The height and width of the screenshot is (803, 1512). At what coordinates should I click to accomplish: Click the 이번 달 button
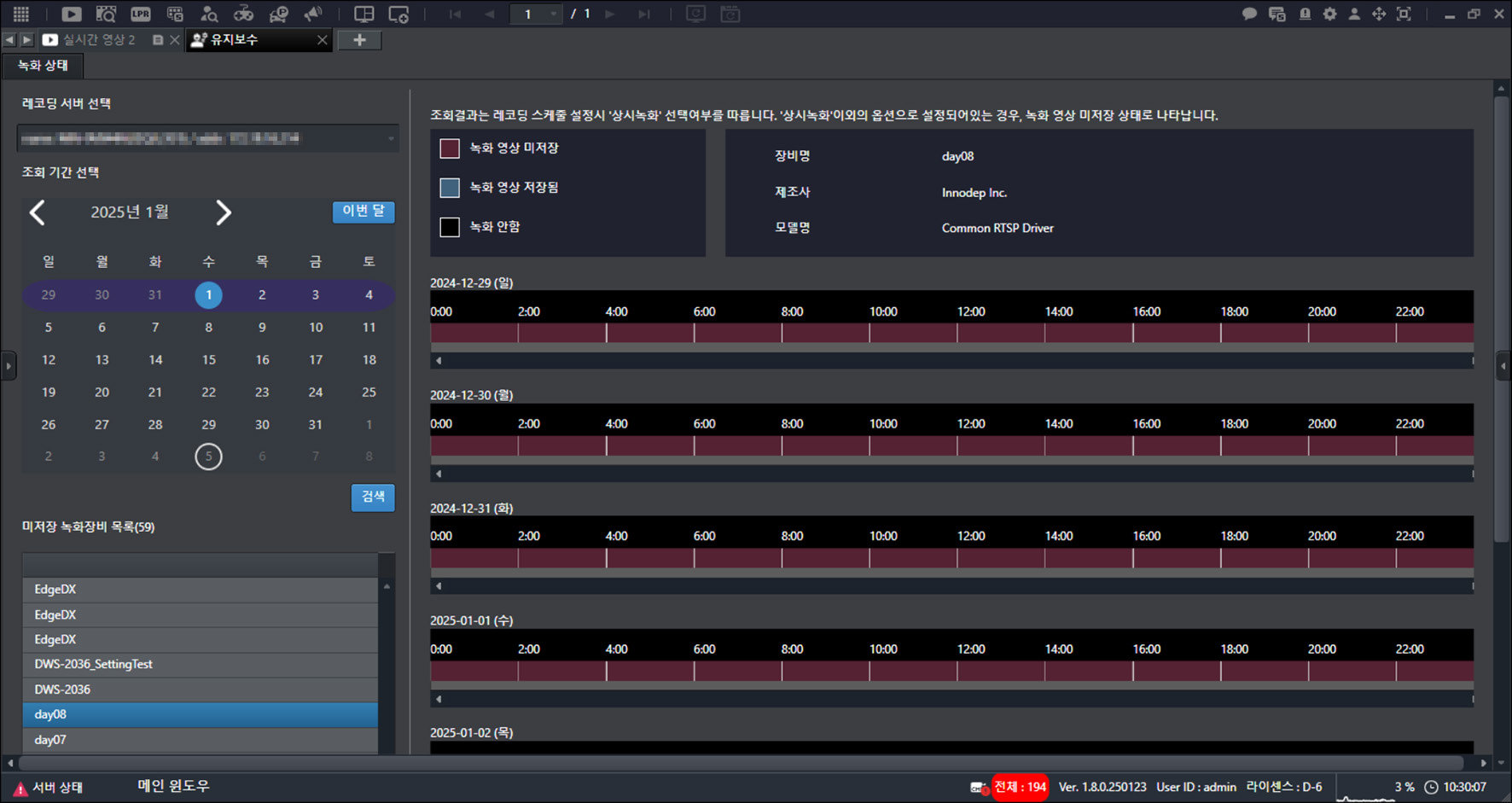tap(363, 212)
